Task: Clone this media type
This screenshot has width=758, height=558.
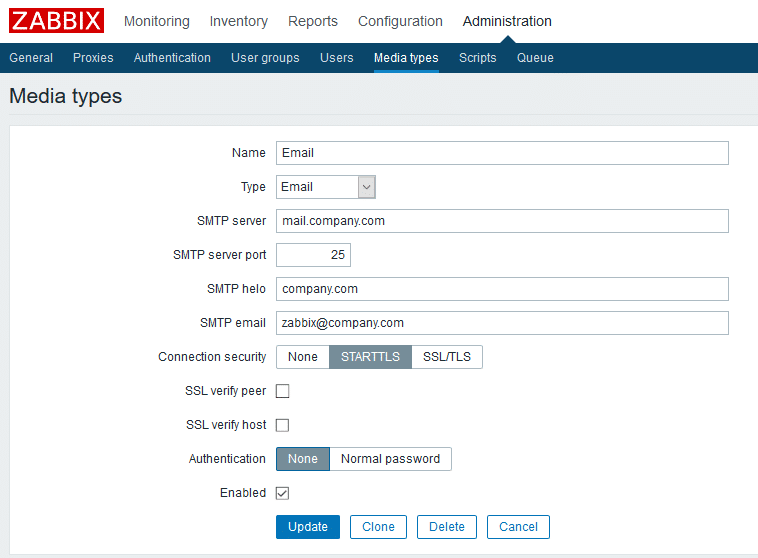Action: (378, 527)
